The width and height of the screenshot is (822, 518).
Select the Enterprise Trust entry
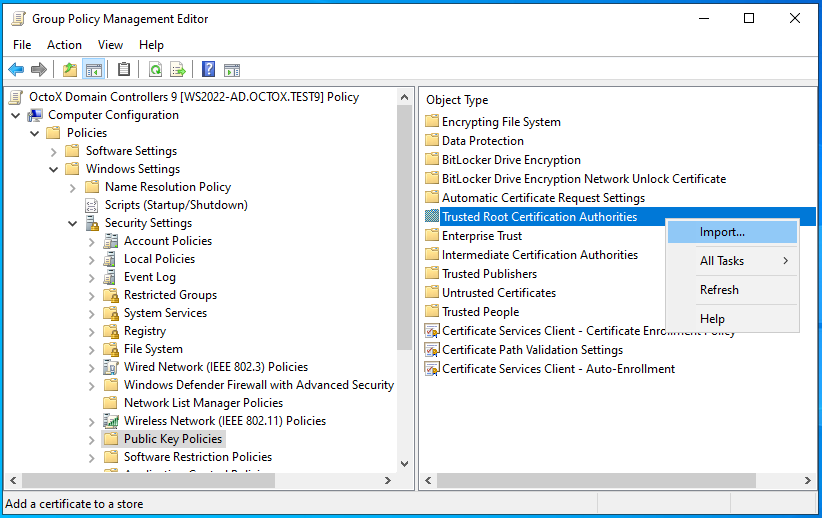[x=482, y=236]
